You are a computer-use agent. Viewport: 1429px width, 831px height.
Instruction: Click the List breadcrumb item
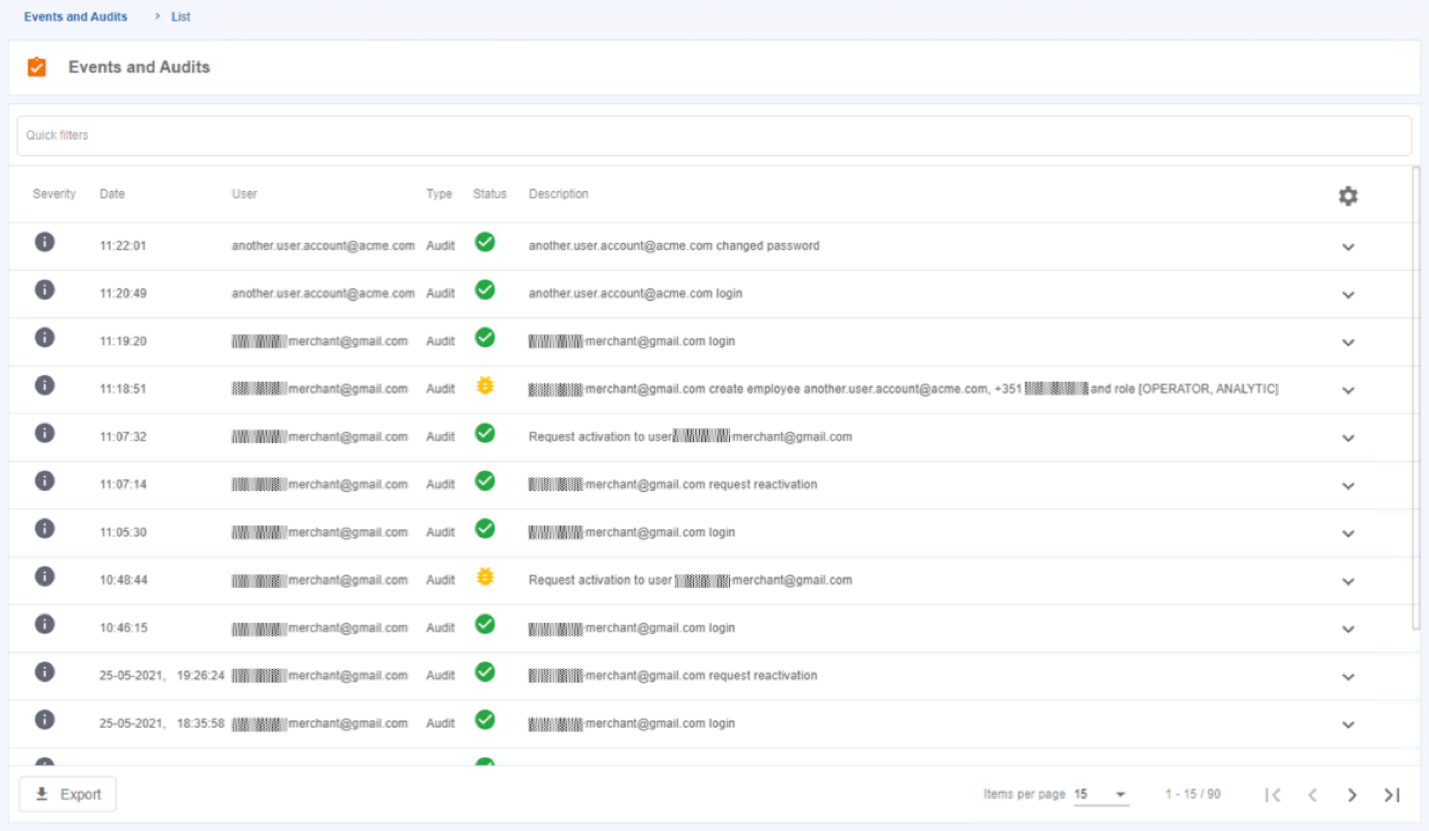[x=181, y=17]
